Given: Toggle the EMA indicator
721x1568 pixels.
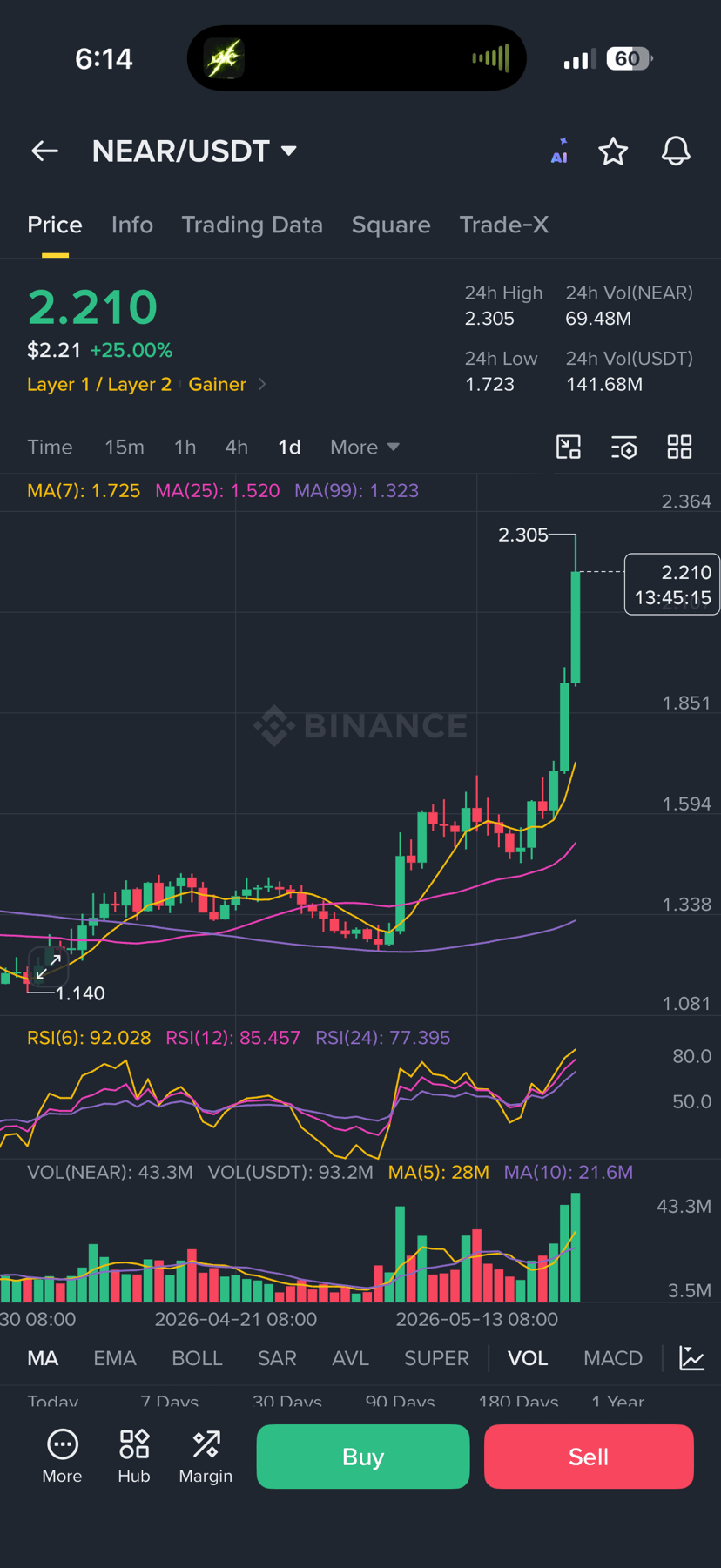Looking at the screenshot, I should (115, 1358).
